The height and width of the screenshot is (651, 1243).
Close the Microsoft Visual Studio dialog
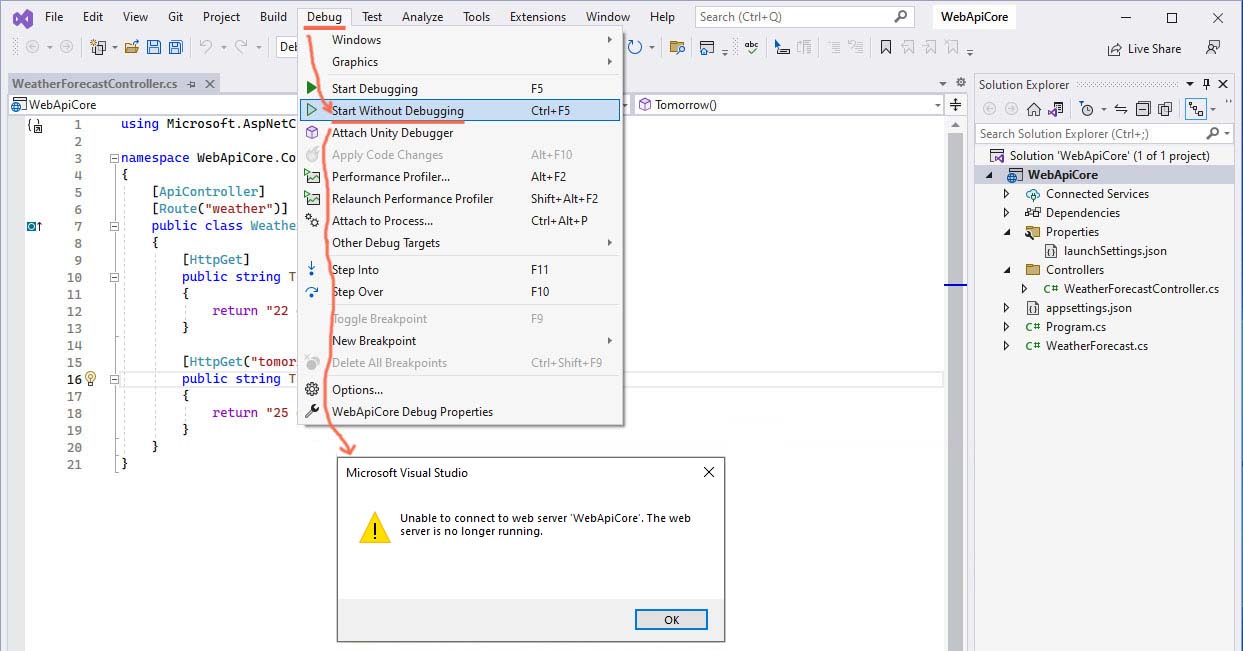tap(709, 473)
